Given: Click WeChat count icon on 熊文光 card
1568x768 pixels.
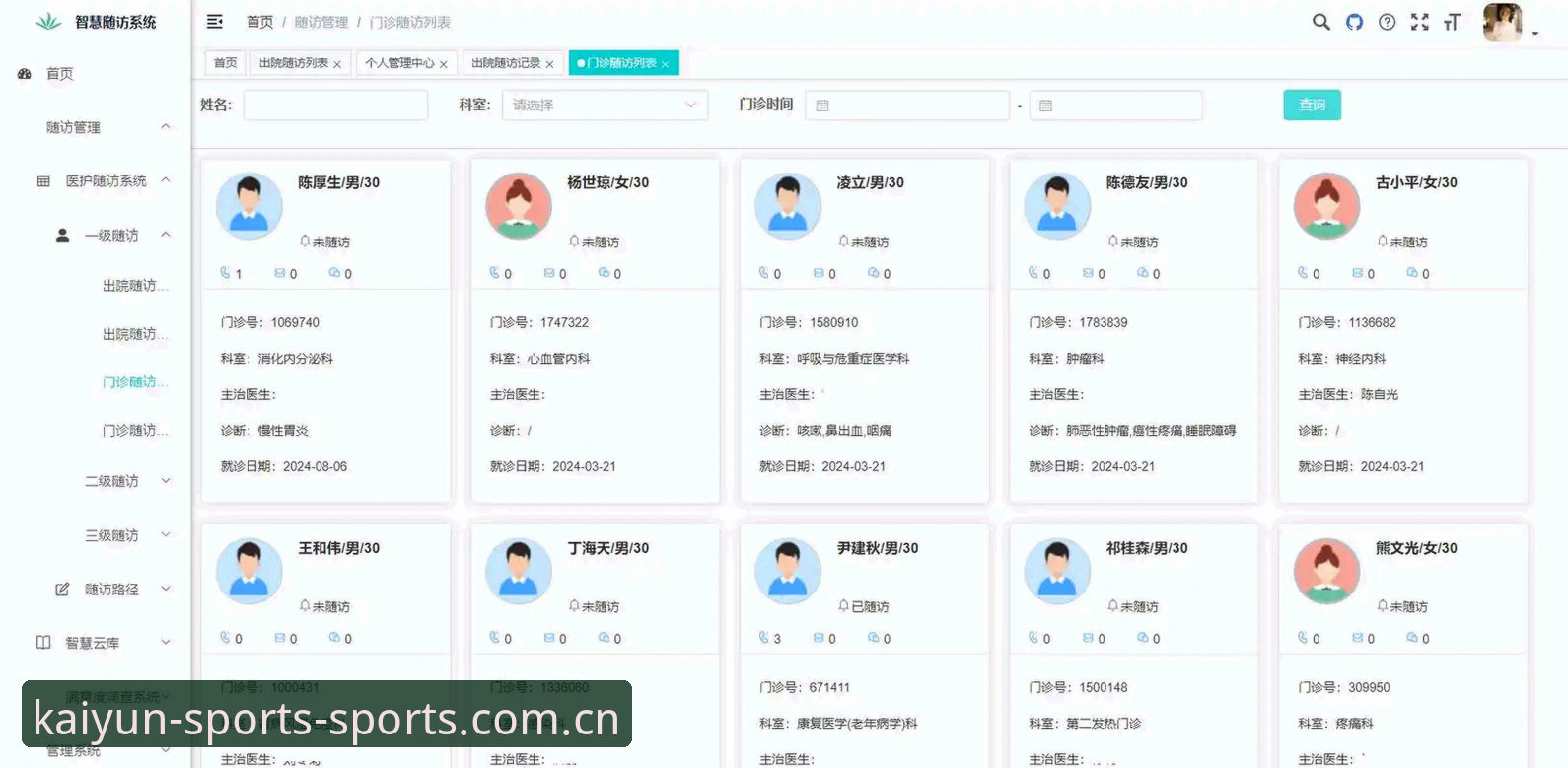Looking at the screenshot, I should coord(1411,638).
